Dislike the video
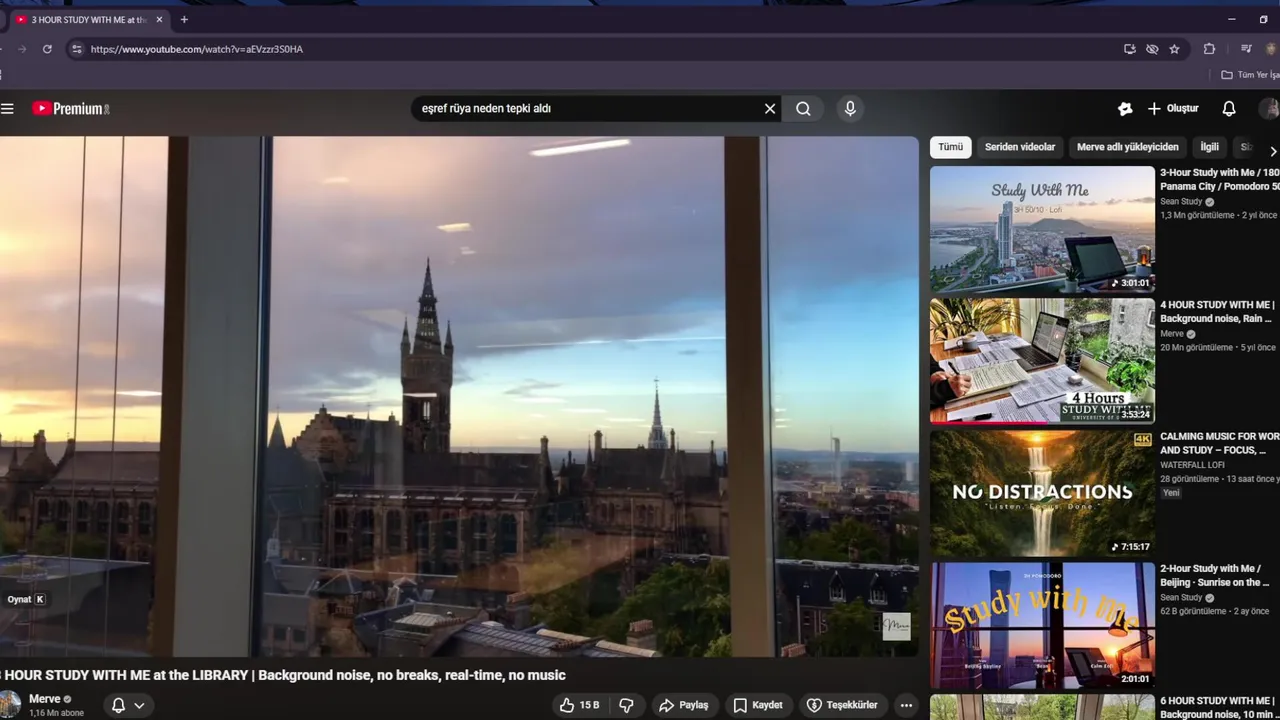1280x720 pixels. coord(626,705)
